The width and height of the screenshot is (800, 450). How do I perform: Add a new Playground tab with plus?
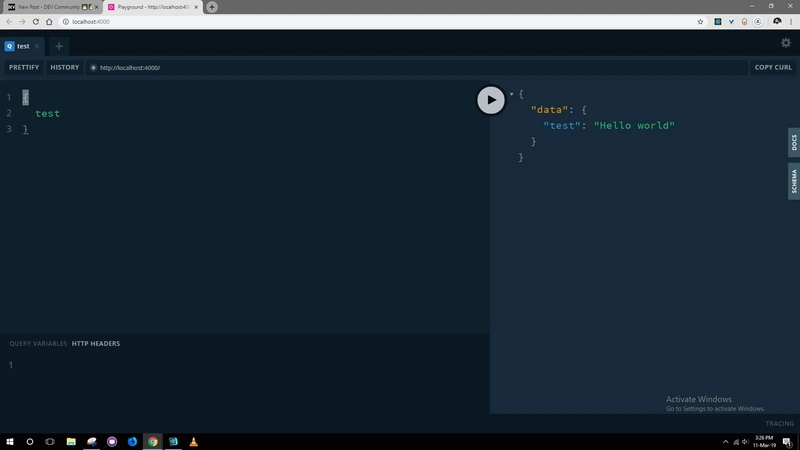coord(59,46)
